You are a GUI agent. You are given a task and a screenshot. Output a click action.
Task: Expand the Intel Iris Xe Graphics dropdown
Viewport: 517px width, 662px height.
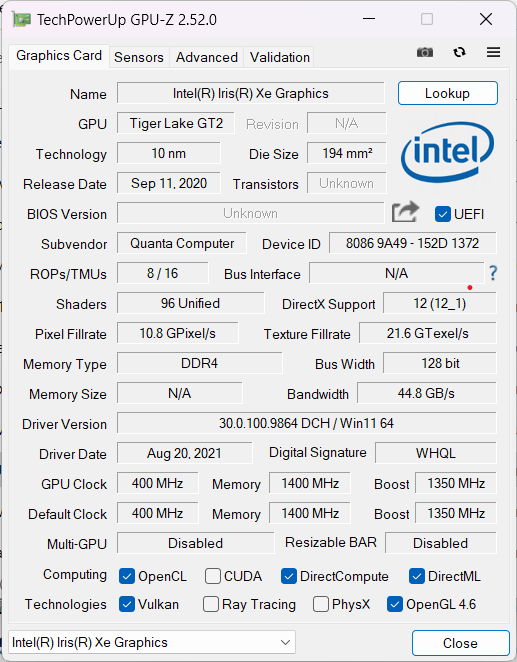[x=152, y=643]
